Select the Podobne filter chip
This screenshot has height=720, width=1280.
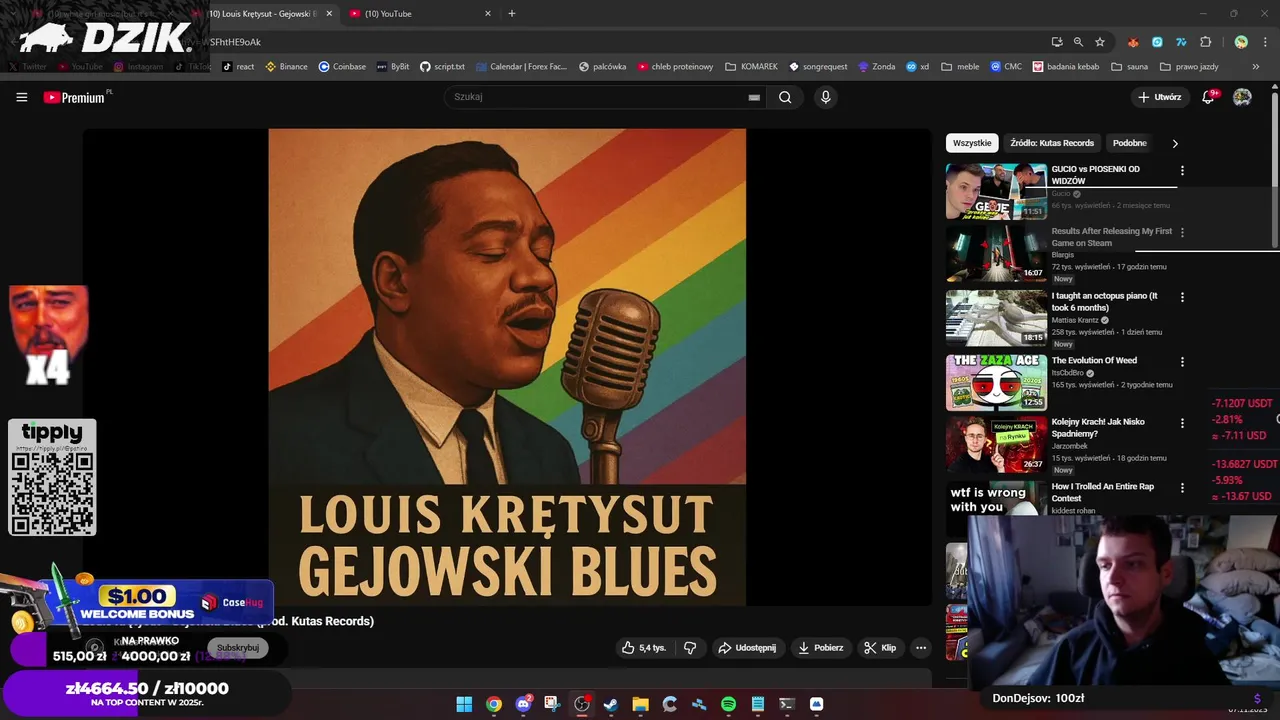1130,143
